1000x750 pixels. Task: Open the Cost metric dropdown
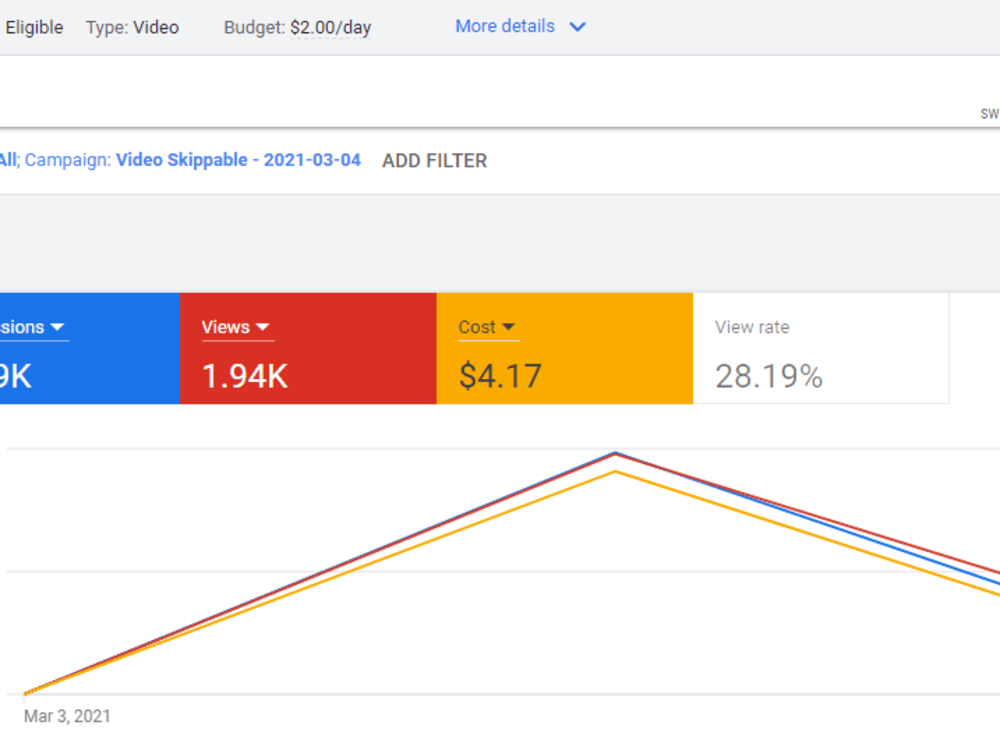[487, 327]
